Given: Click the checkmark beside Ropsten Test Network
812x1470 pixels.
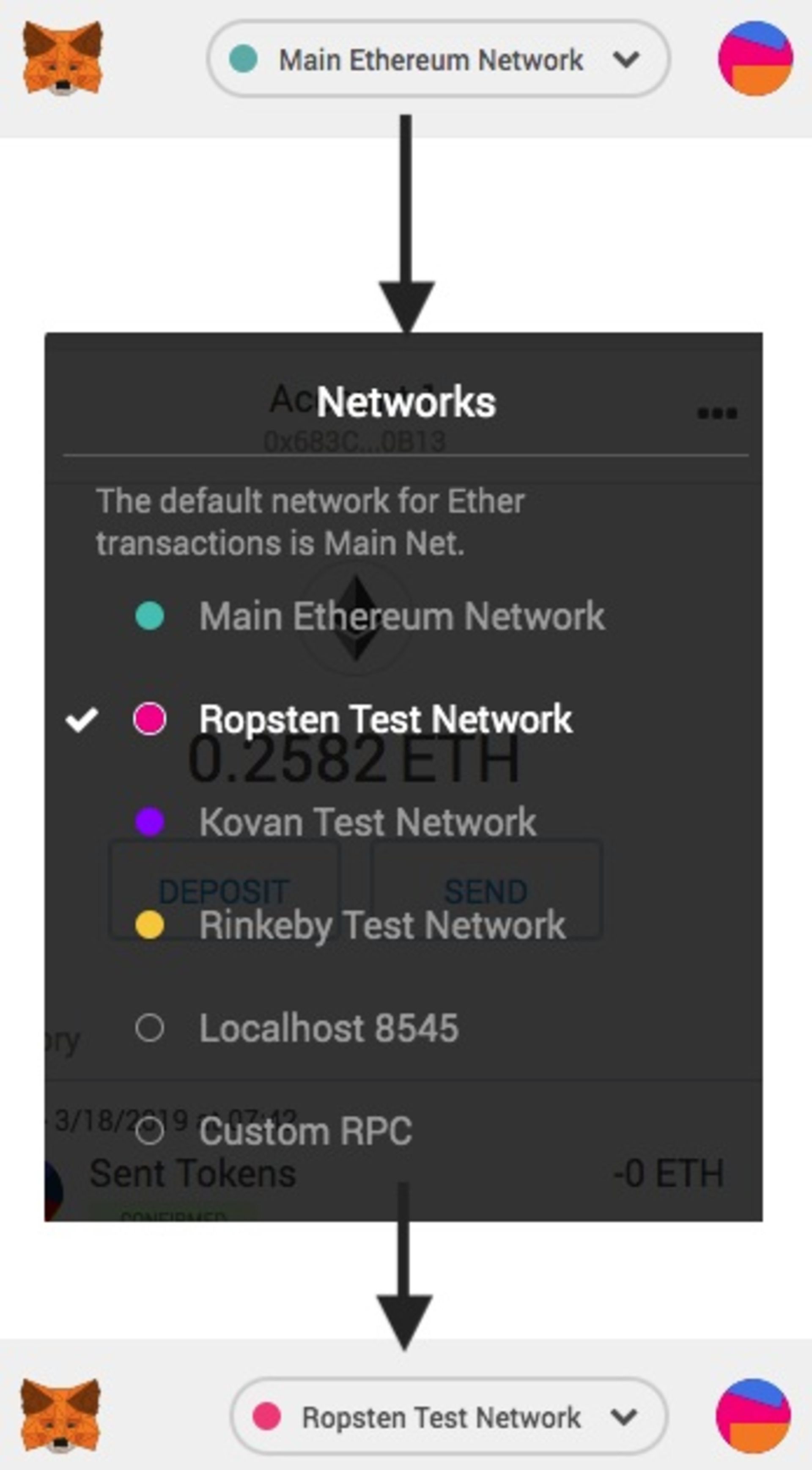Looking at the screenshot, I should coord(82,719).
